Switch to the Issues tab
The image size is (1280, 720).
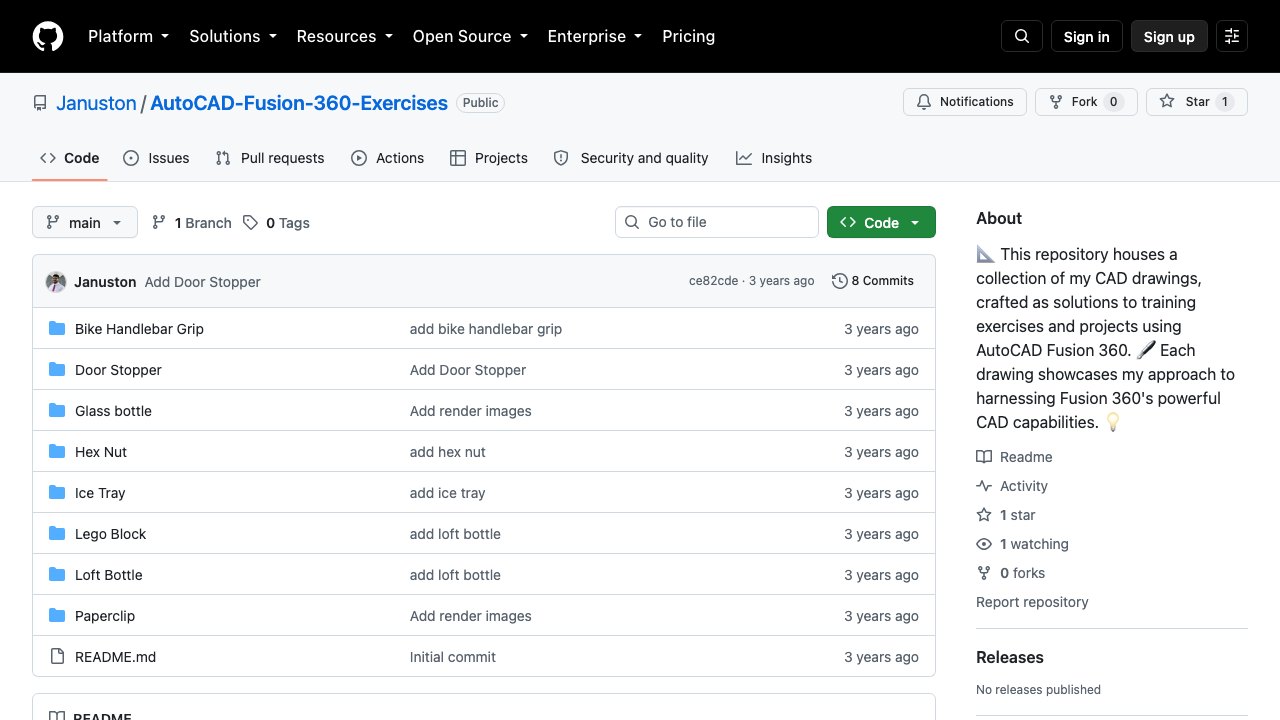pos(156,158)
